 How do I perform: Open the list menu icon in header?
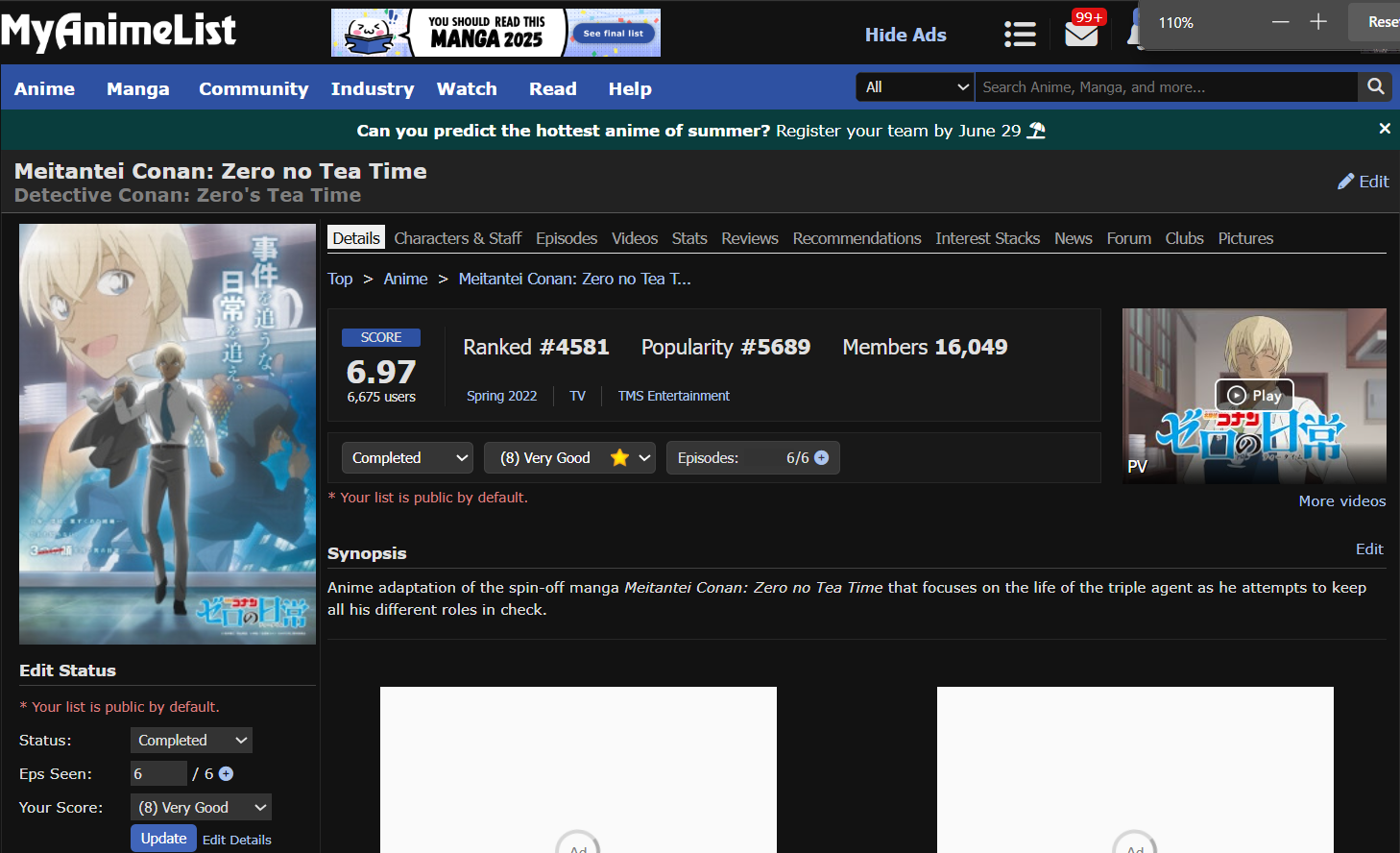[1020, 35]
